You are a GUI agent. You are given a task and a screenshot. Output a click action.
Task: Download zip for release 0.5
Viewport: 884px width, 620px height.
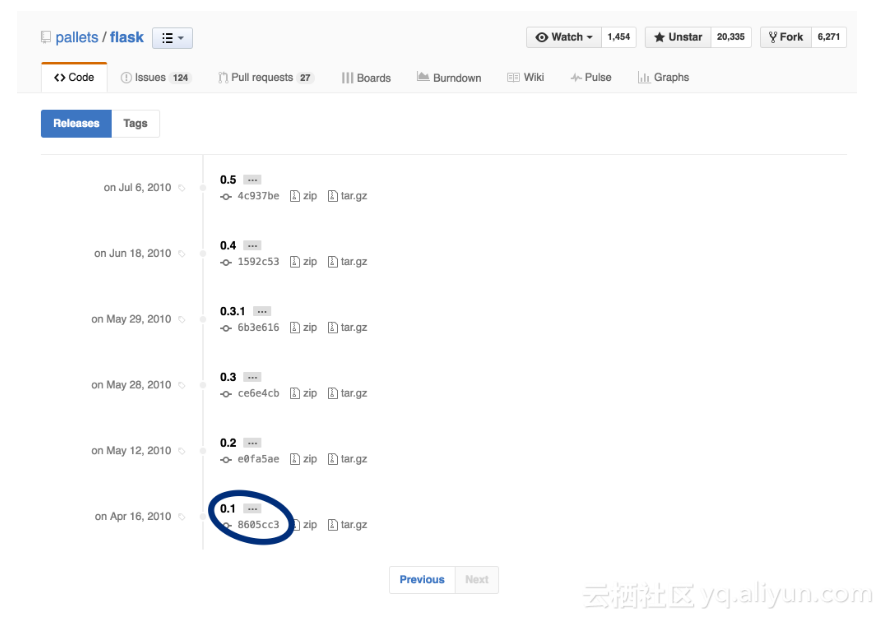pyautogui.click(x=304, y=196)
